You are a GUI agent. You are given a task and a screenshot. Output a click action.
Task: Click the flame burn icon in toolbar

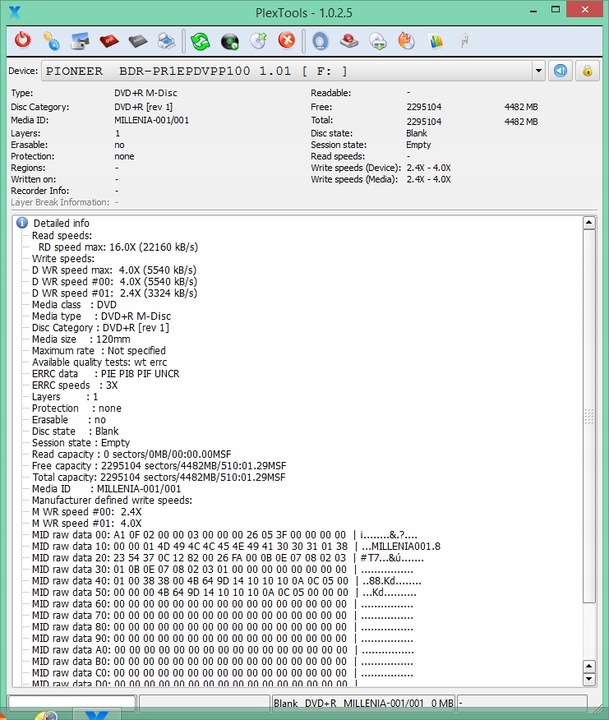pos(406,41)
